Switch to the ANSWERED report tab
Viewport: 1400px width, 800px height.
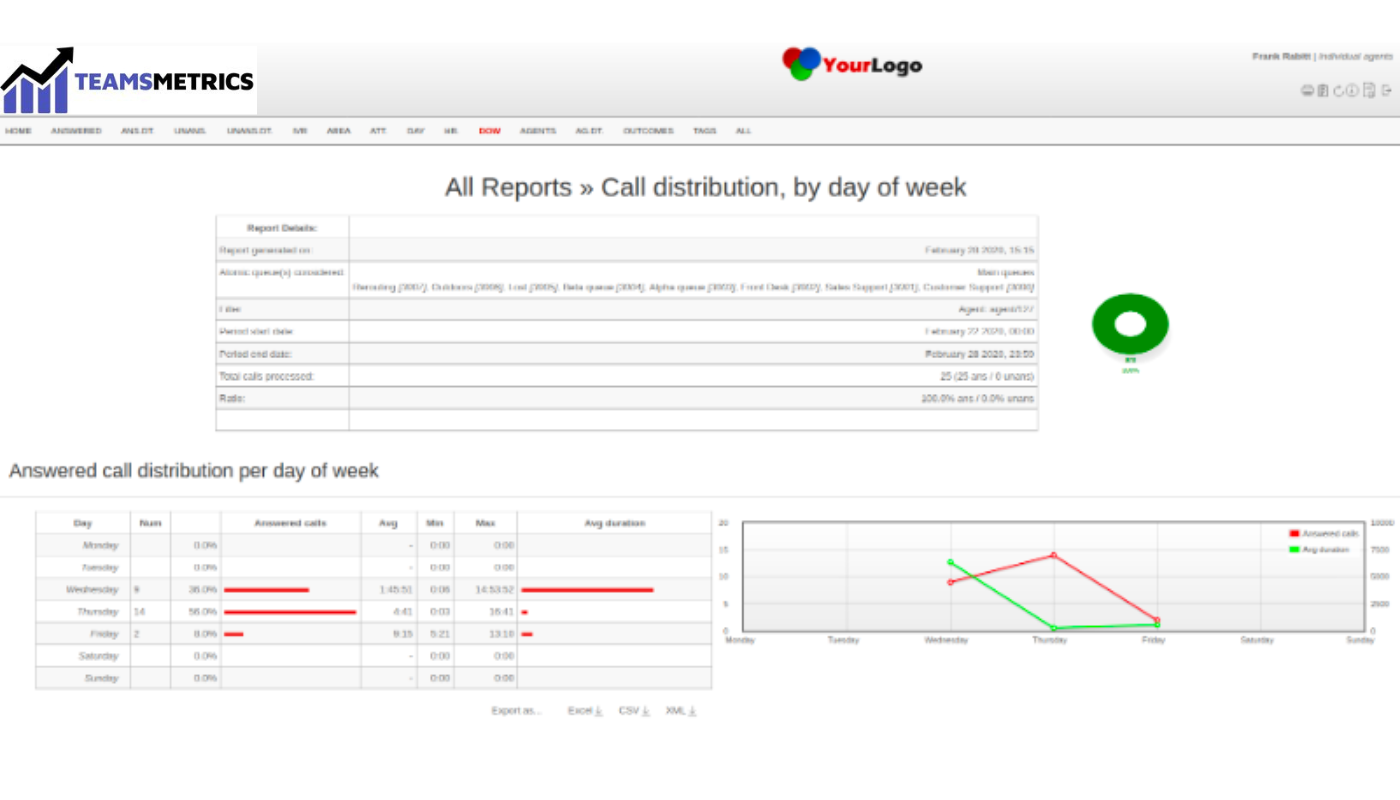[76, 131]
